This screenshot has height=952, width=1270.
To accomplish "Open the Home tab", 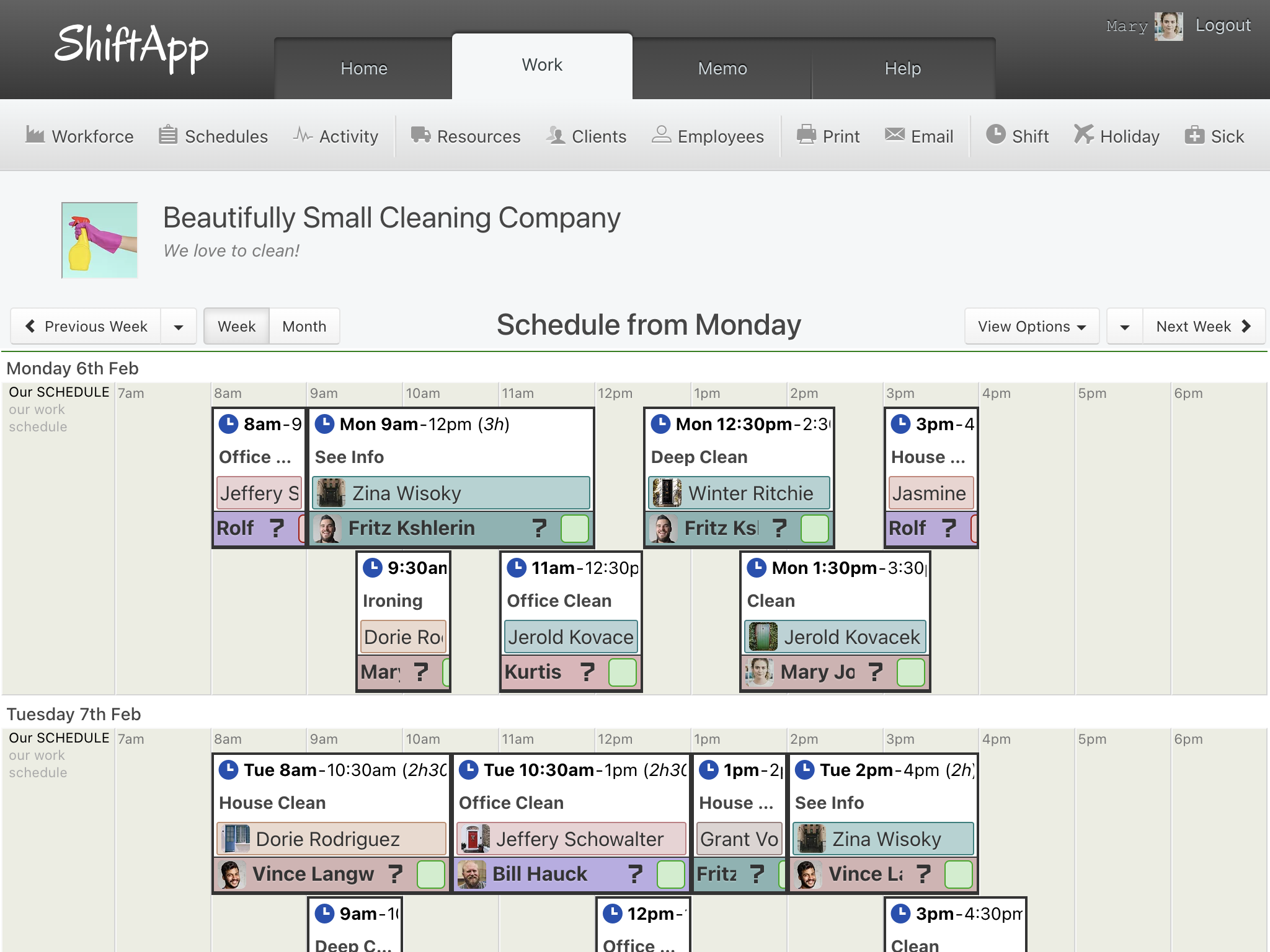I will pos(364,68).
